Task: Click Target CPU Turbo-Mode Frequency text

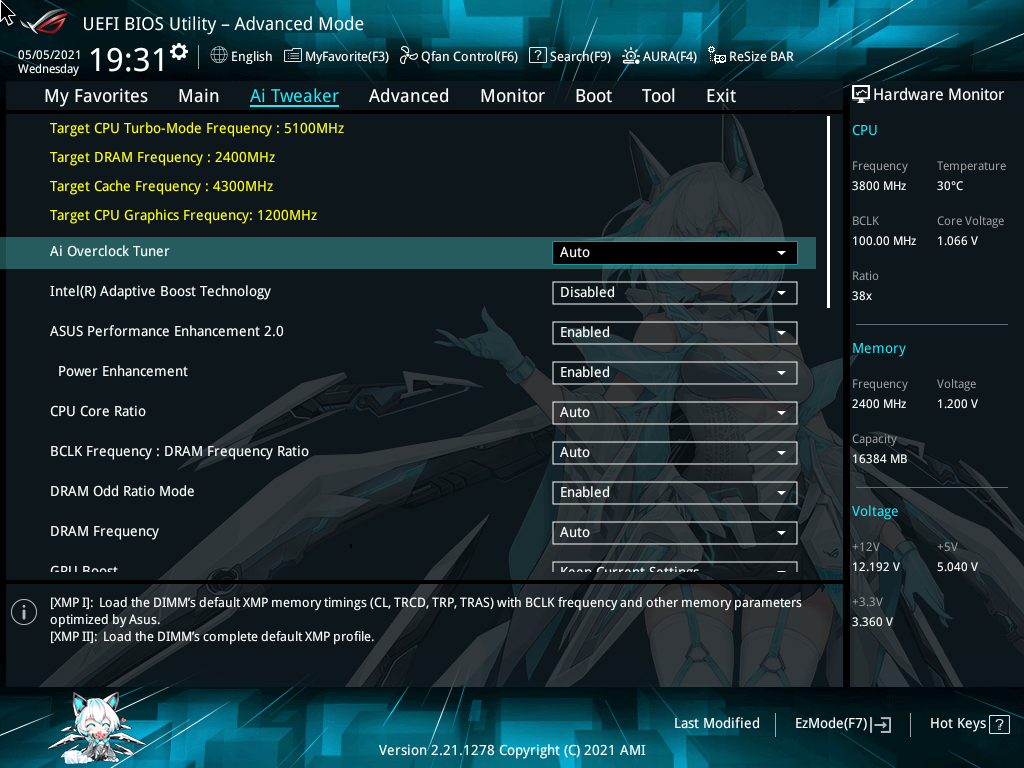Action: point(197,129)
